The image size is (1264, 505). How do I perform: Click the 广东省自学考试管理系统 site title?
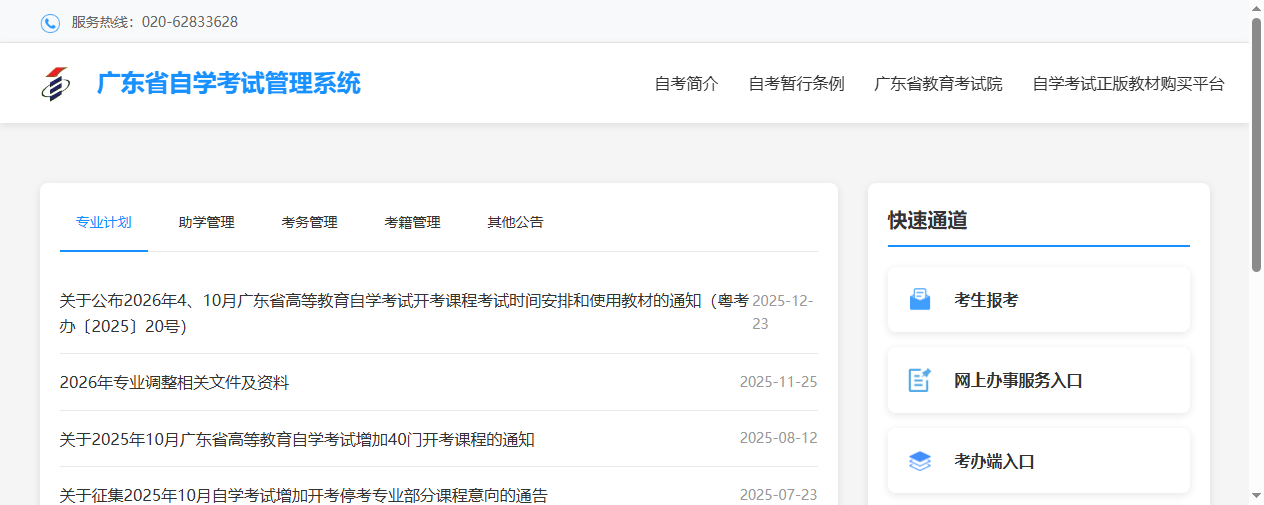tap(228, 84)
